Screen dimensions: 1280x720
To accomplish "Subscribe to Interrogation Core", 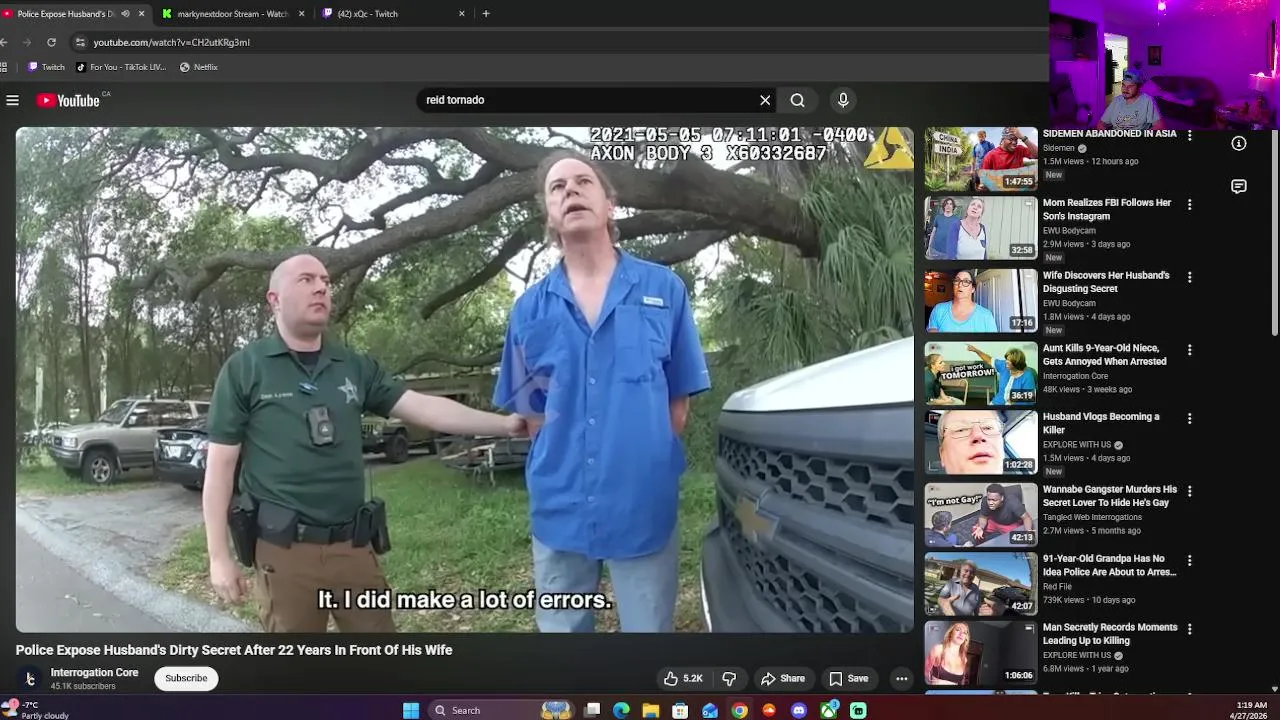I will (186, 678).
